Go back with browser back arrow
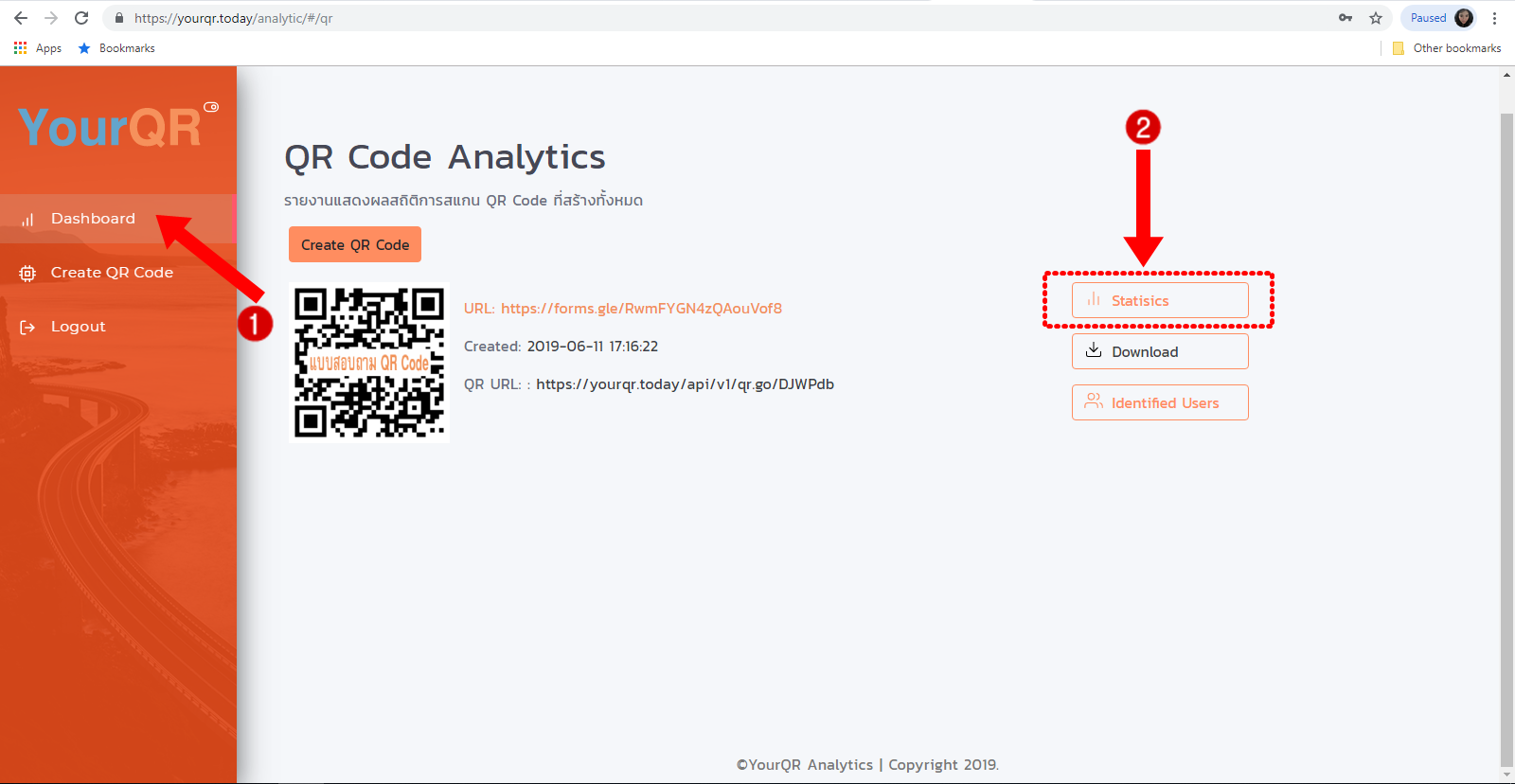1515x784 pixels. pos(21,18)
